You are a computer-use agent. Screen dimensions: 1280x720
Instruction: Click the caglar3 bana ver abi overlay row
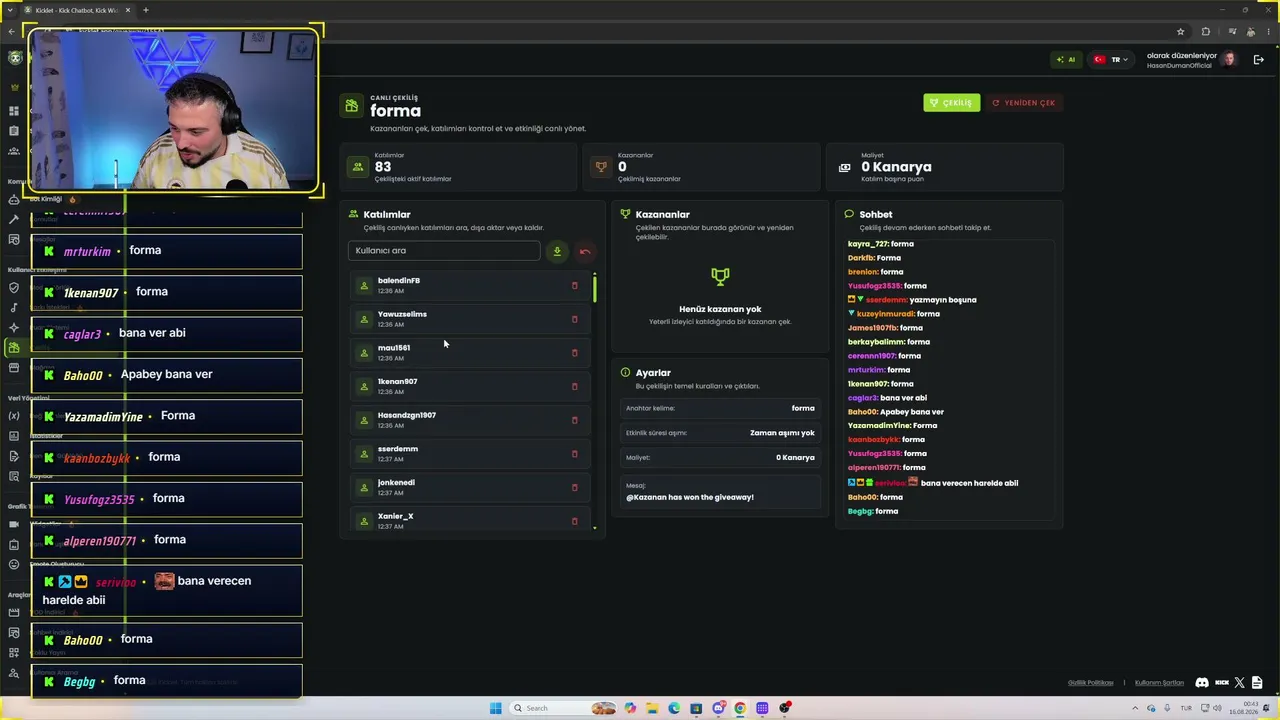[x=167, y=333]
